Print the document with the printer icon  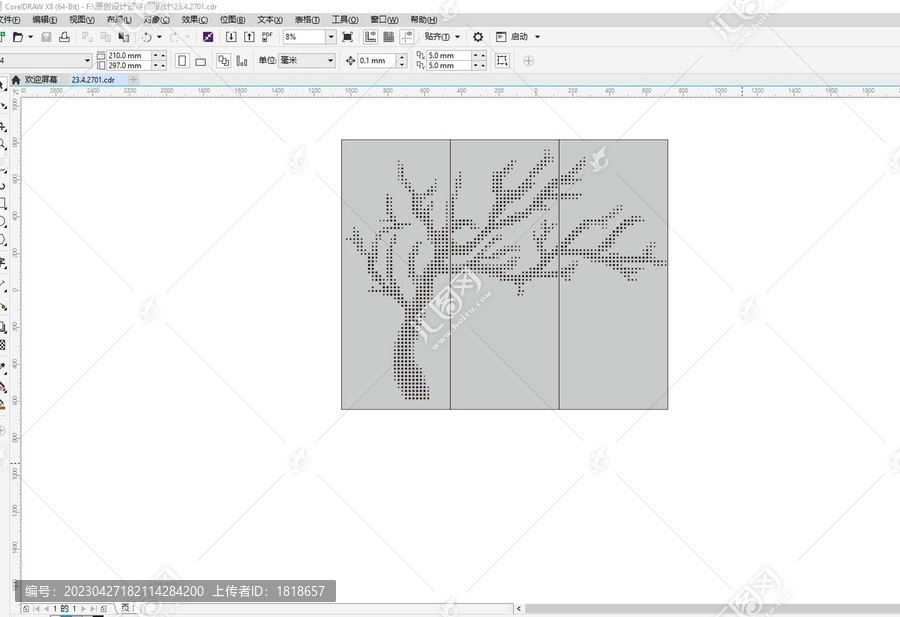pos(64,37)
